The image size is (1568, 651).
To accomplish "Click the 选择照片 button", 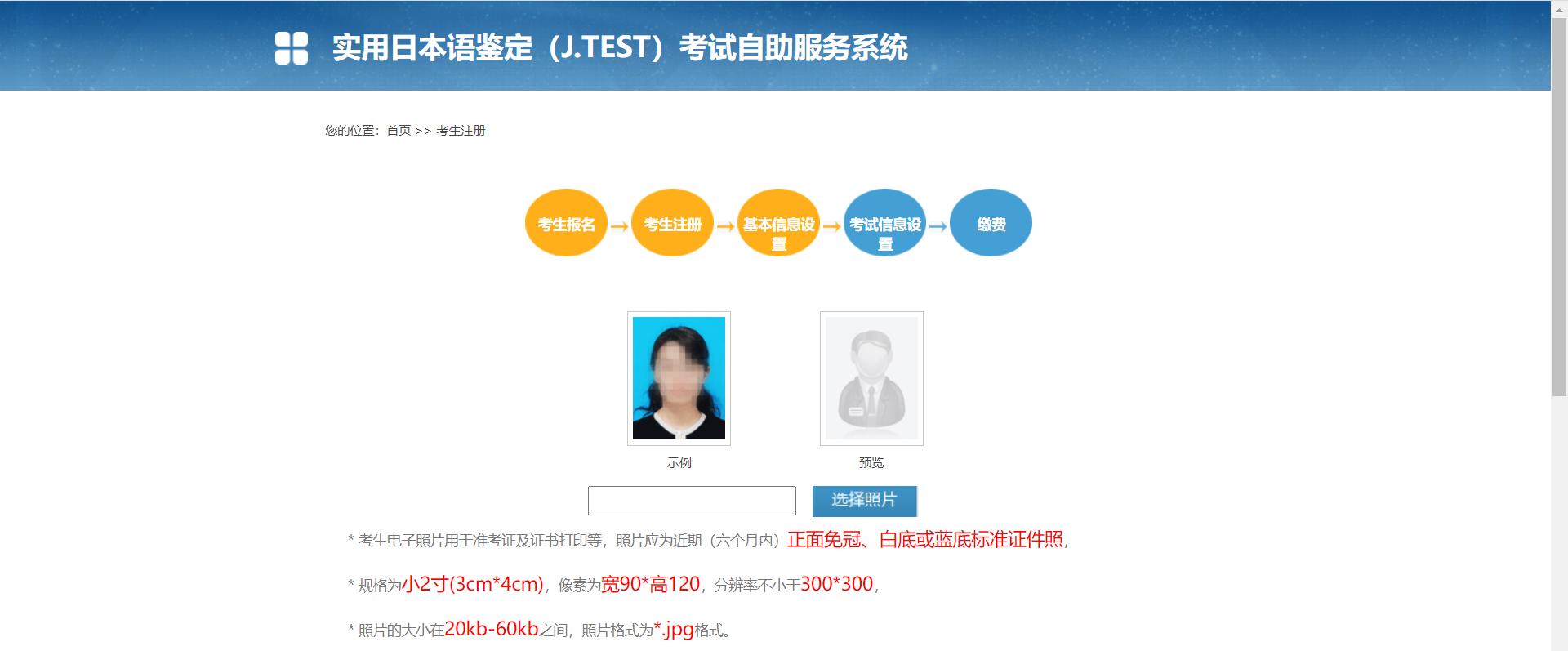I will tap(865, 501).
